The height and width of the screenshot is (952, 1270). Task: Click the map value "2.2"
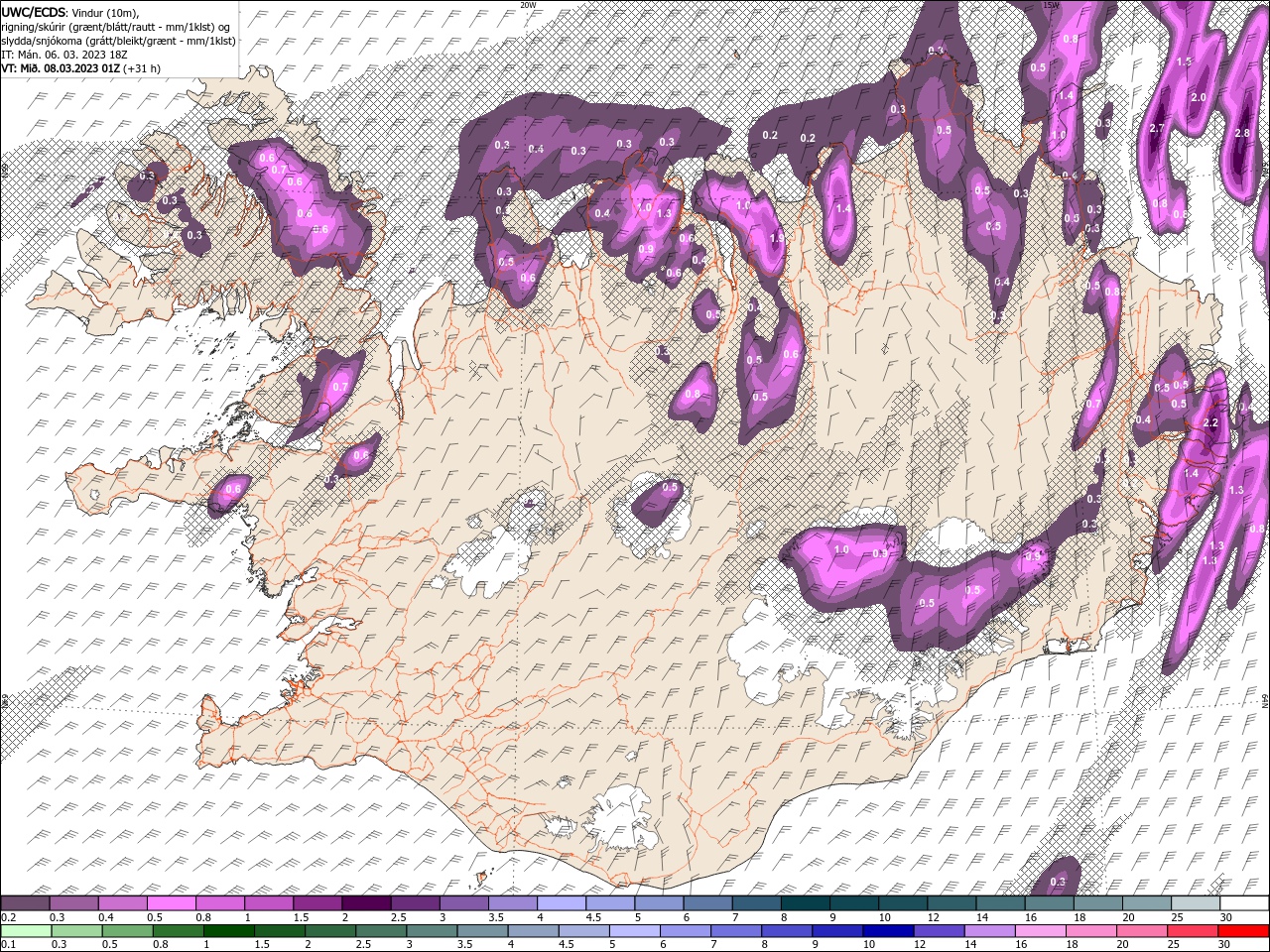(x=1209, y=422)
